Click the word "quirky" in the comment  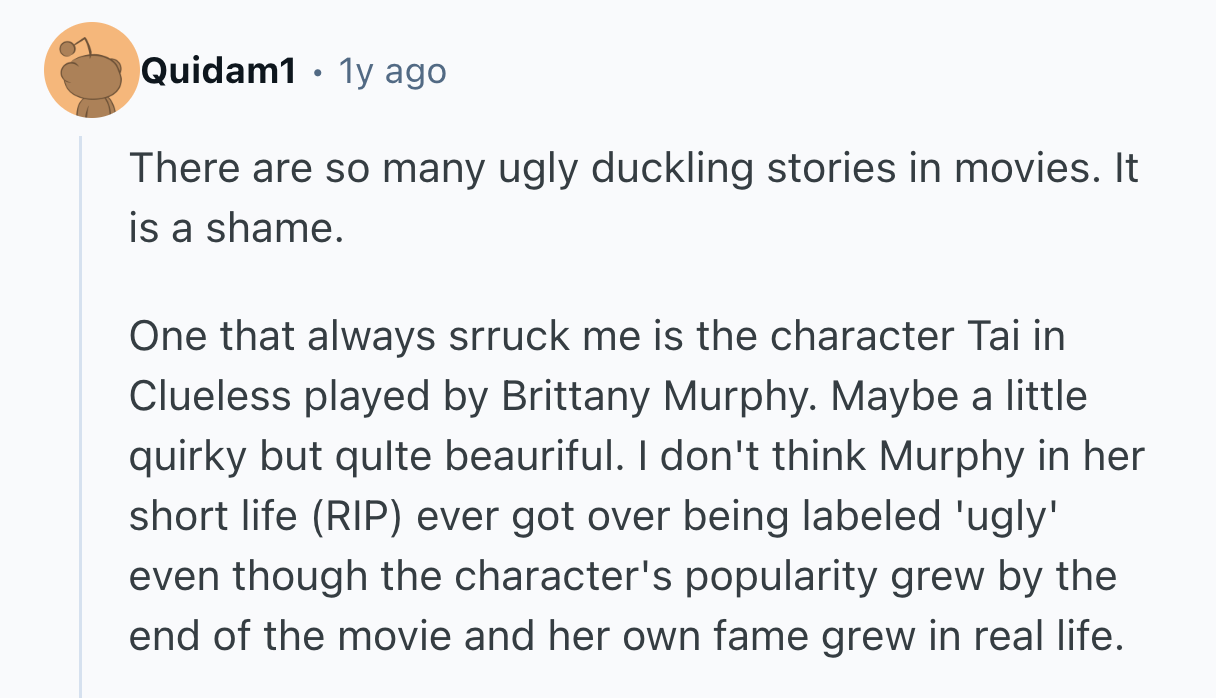(188, 456)
